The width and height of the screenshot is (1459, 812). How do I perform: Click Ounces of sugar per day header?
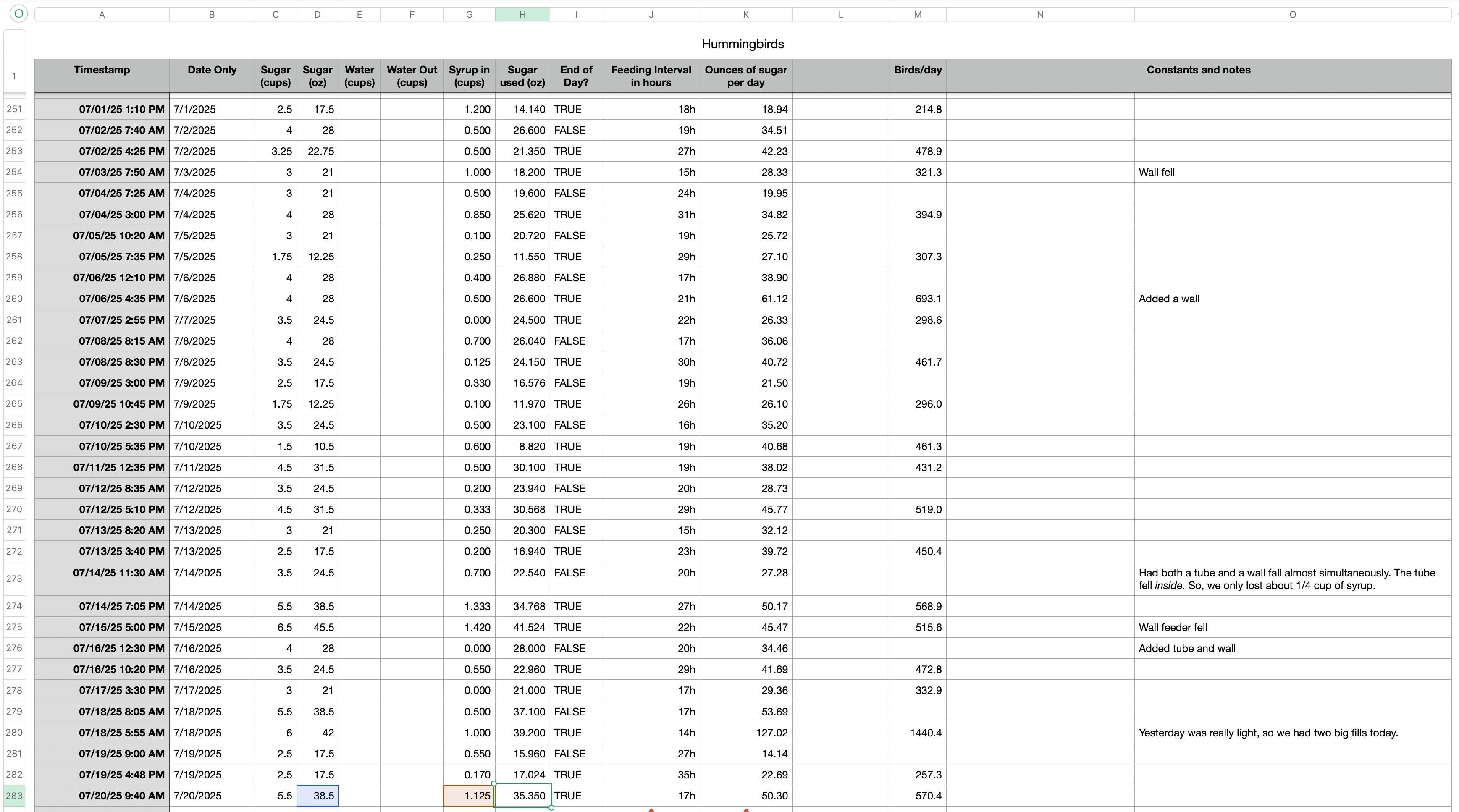[x=746, y=76]
